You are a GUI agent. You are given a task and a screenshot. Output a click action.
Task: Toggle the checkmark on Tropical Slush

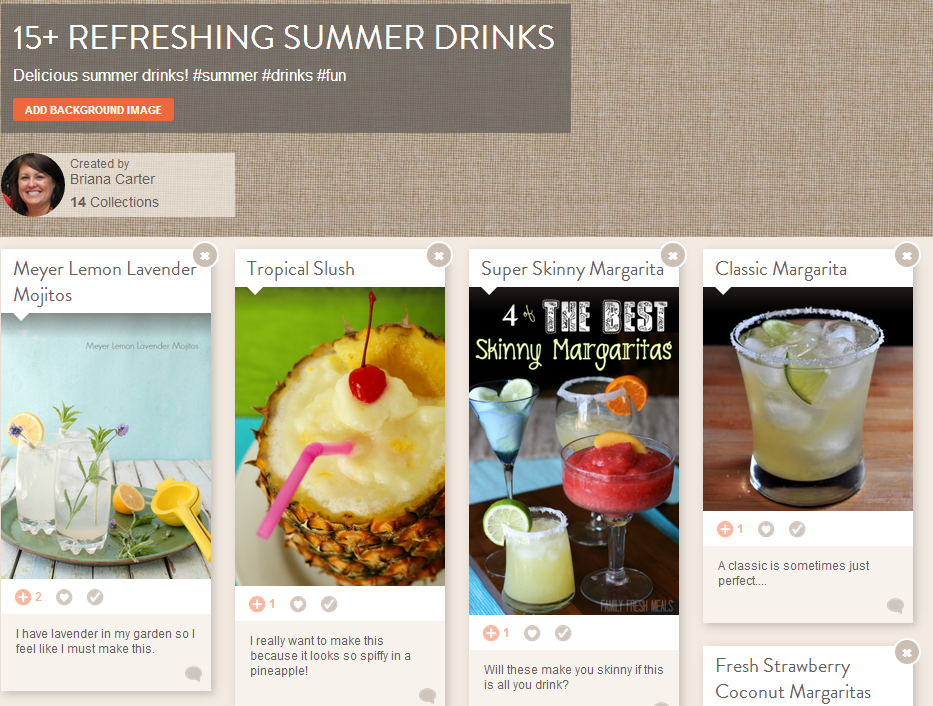click(329, 604)
